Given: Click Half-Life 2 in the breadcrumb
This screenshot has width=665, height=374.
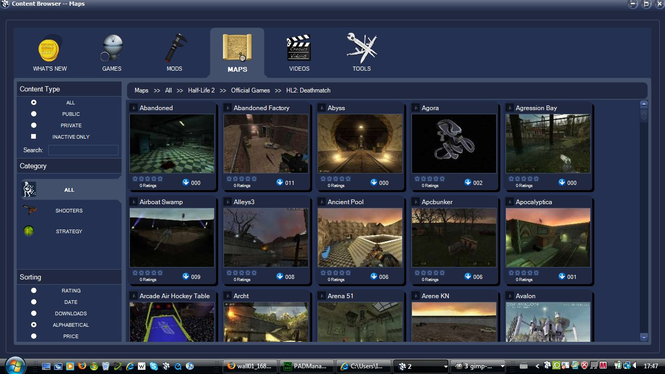Looking at the screenshot, I should point(201,90).
